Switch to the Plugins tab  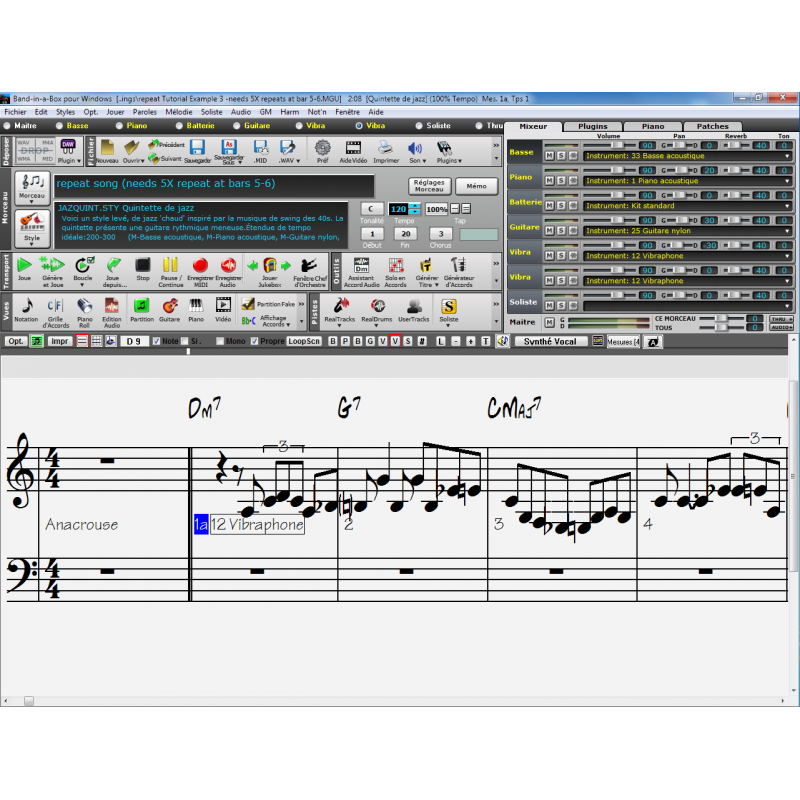coord(592,127)
